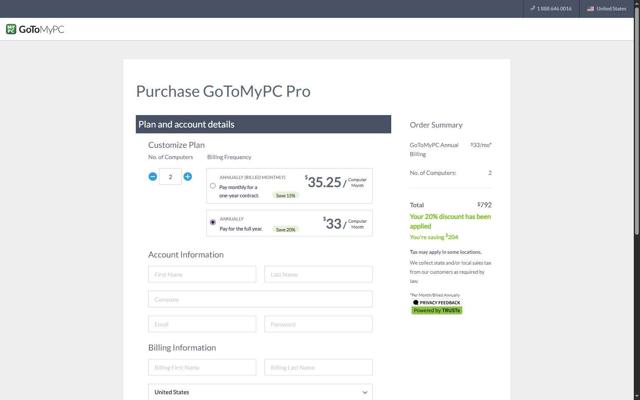
Task: Click the Company input field
Action: [x=260, y=299]
